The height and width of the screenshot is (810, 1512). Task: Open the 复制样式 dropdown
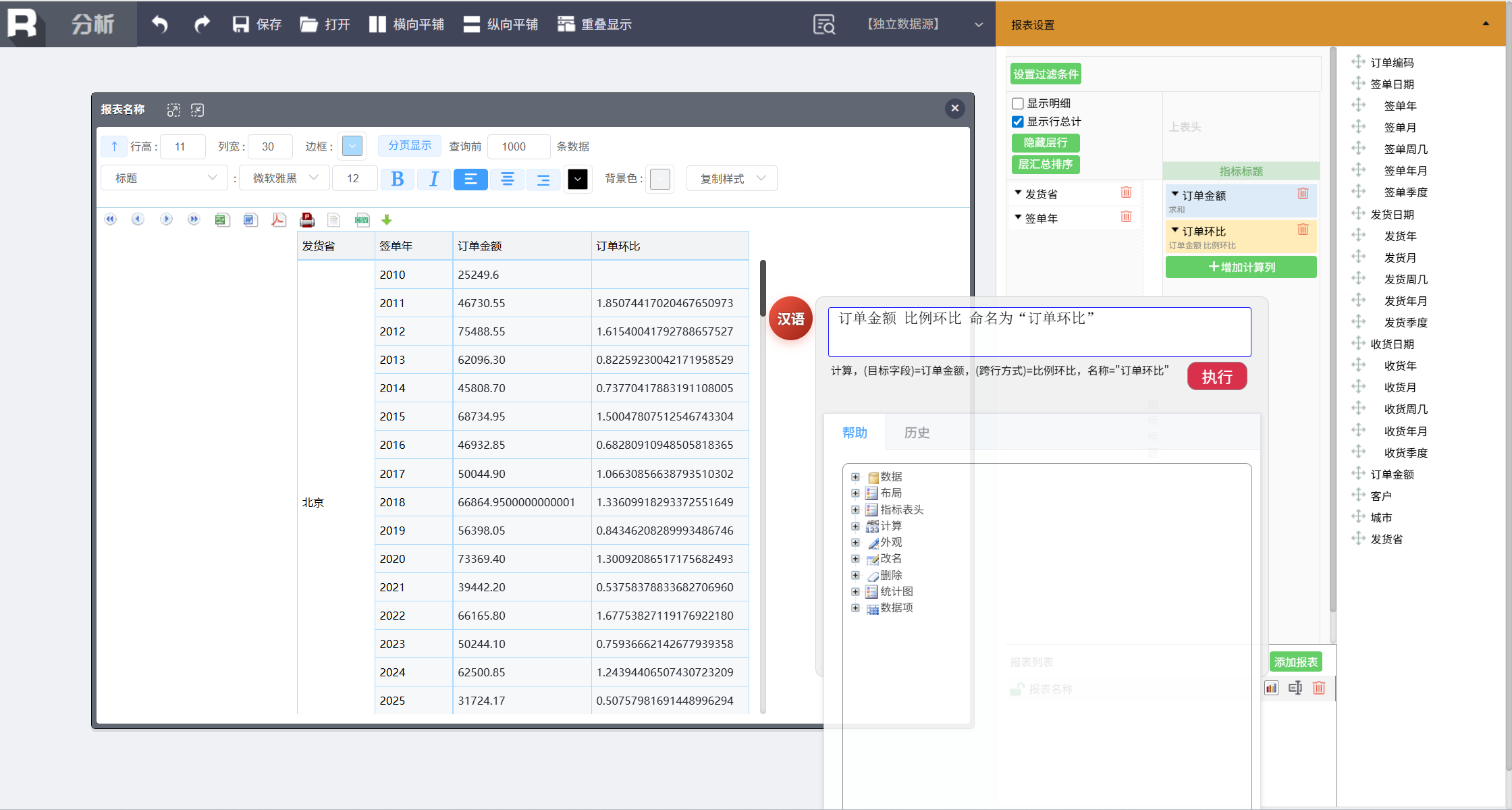[732, 178]
